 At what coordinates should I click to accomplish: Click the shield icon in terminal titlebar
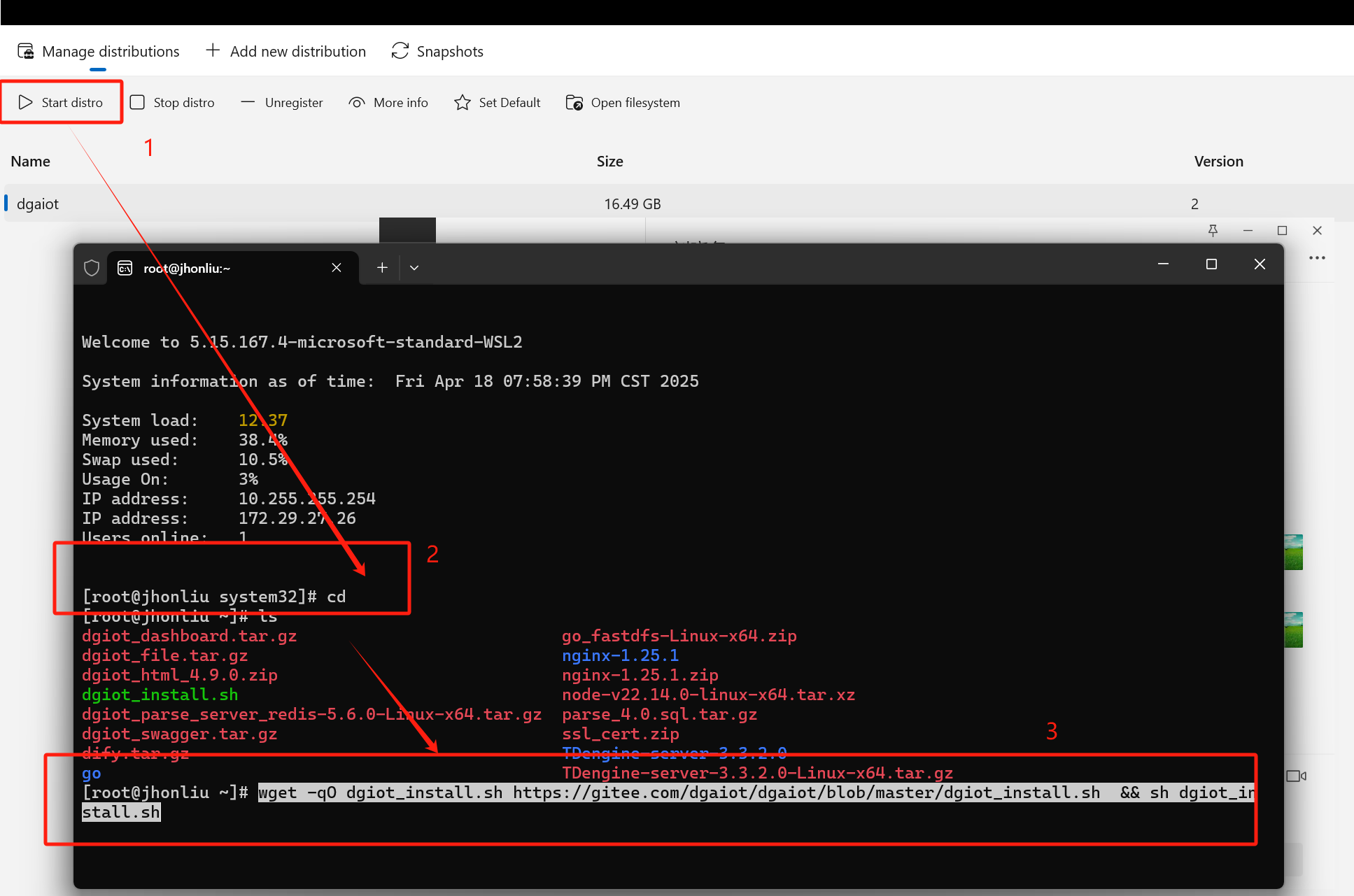pyautogui.click(x=92, y=267)
